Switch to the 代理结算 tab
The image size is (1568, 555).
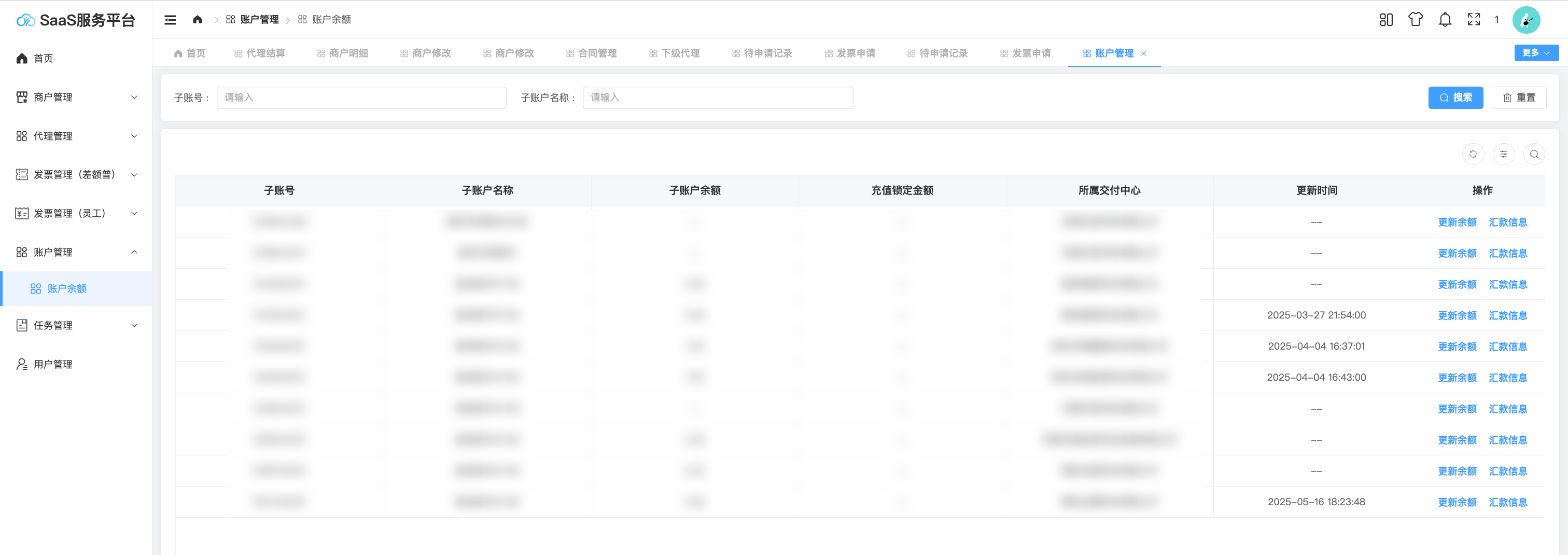260,53
